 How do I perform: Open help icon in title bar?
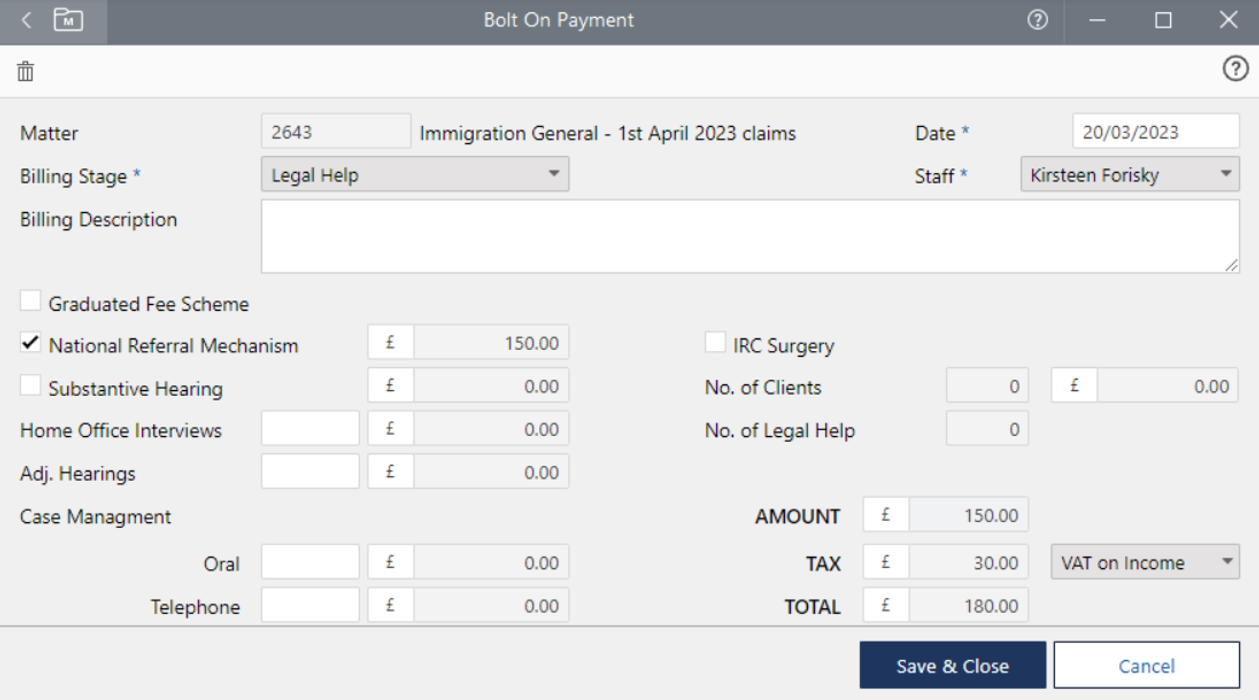point(1038,20)
